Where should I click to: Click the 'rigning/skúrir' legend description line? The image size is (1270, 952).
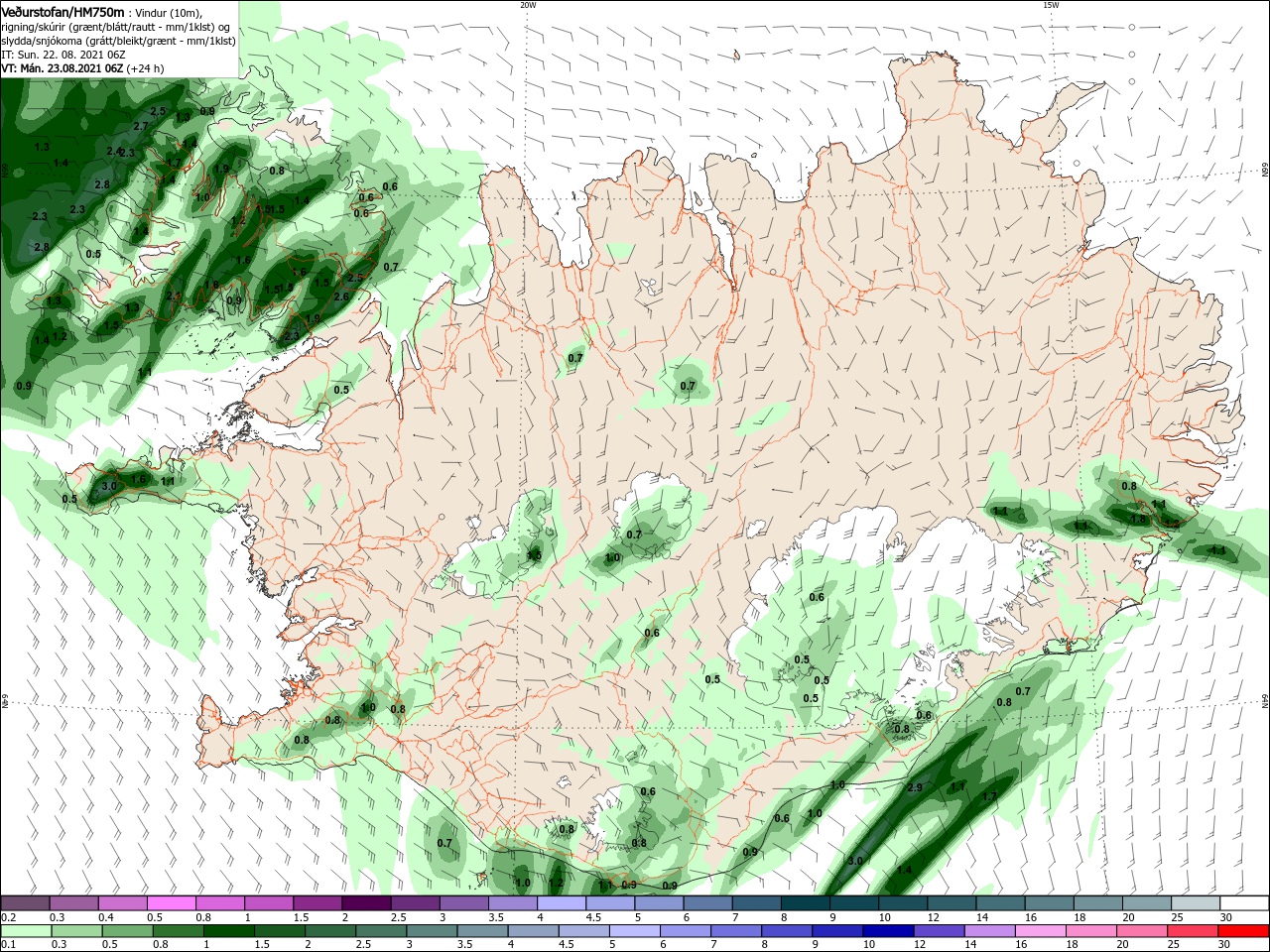(x=116, y=27)
